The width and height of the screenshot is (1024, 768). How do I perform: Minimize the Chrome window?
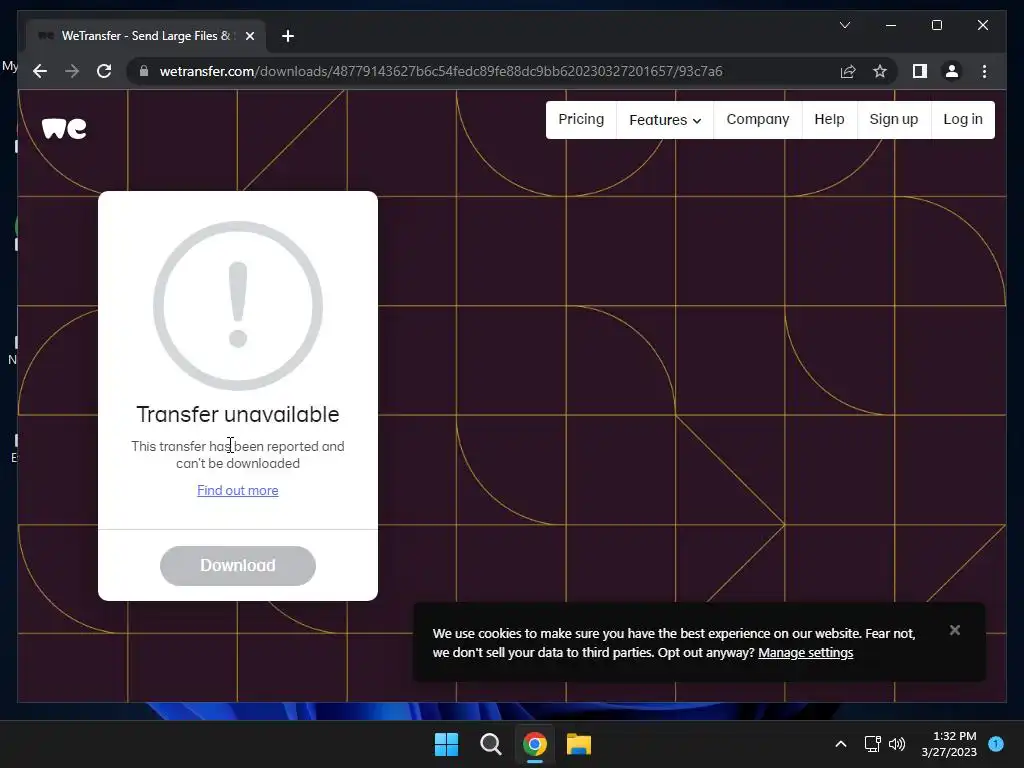891,25
